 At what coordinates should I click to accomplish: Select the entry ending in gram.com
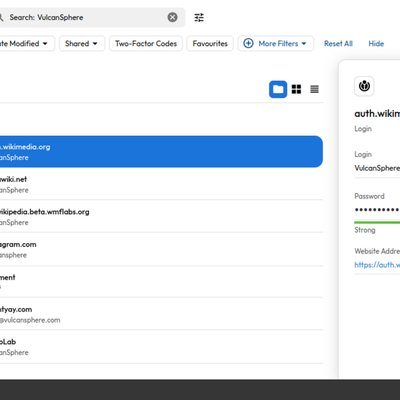[x=161, y=249]
